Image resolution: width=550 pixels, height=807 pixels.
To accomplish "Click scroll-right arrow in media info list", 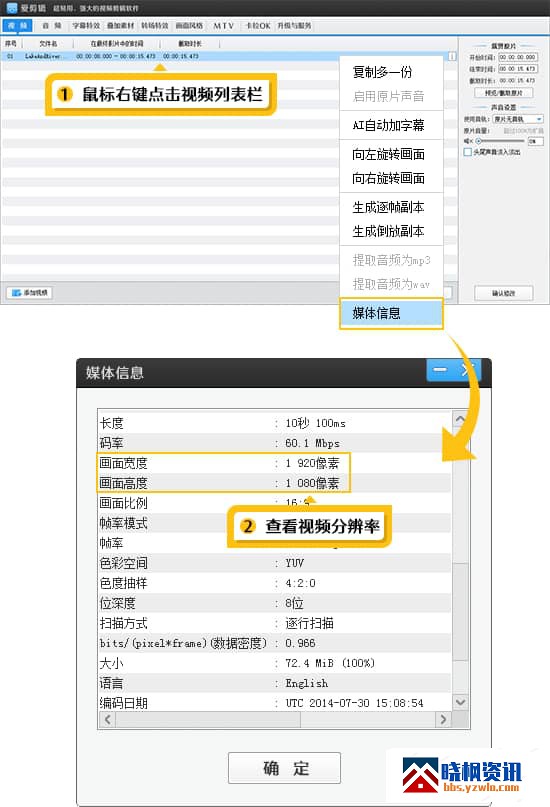I will click(443, 720).
